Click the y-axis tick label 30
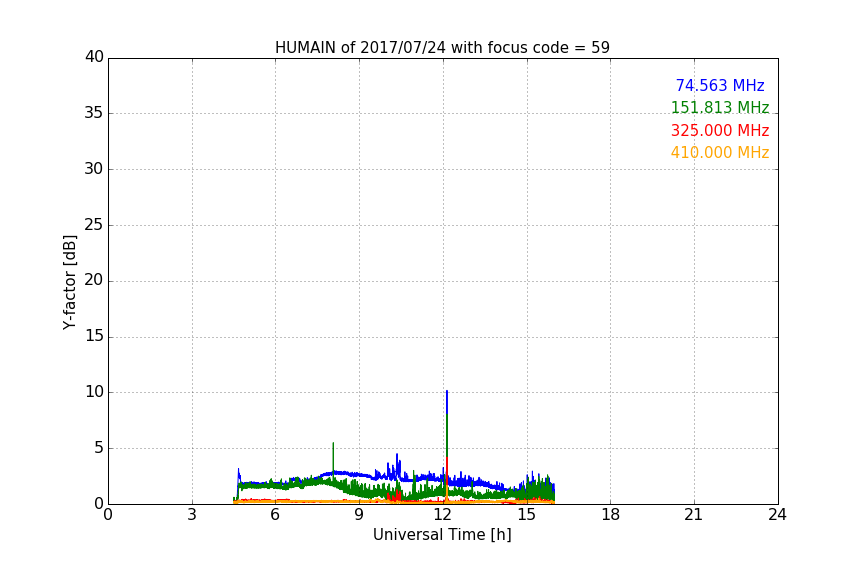The width and height of the screenshot is (864, 576). point(94,169)
